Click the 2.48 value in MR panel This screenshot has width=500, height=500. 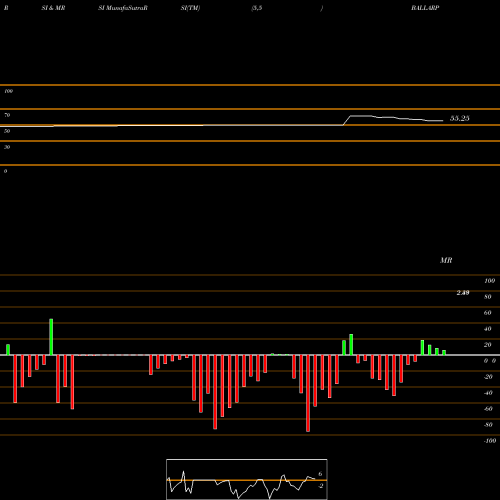tap(463, 293)
